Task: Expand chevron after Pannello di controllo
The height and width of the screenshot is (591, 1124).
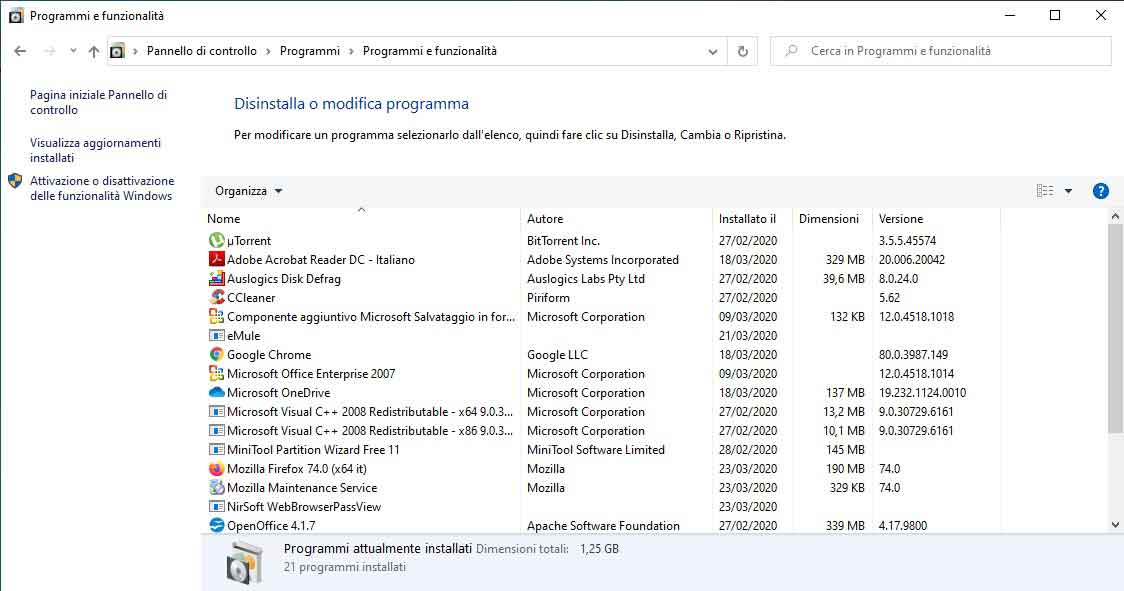Action: click(x=268, y=51)
